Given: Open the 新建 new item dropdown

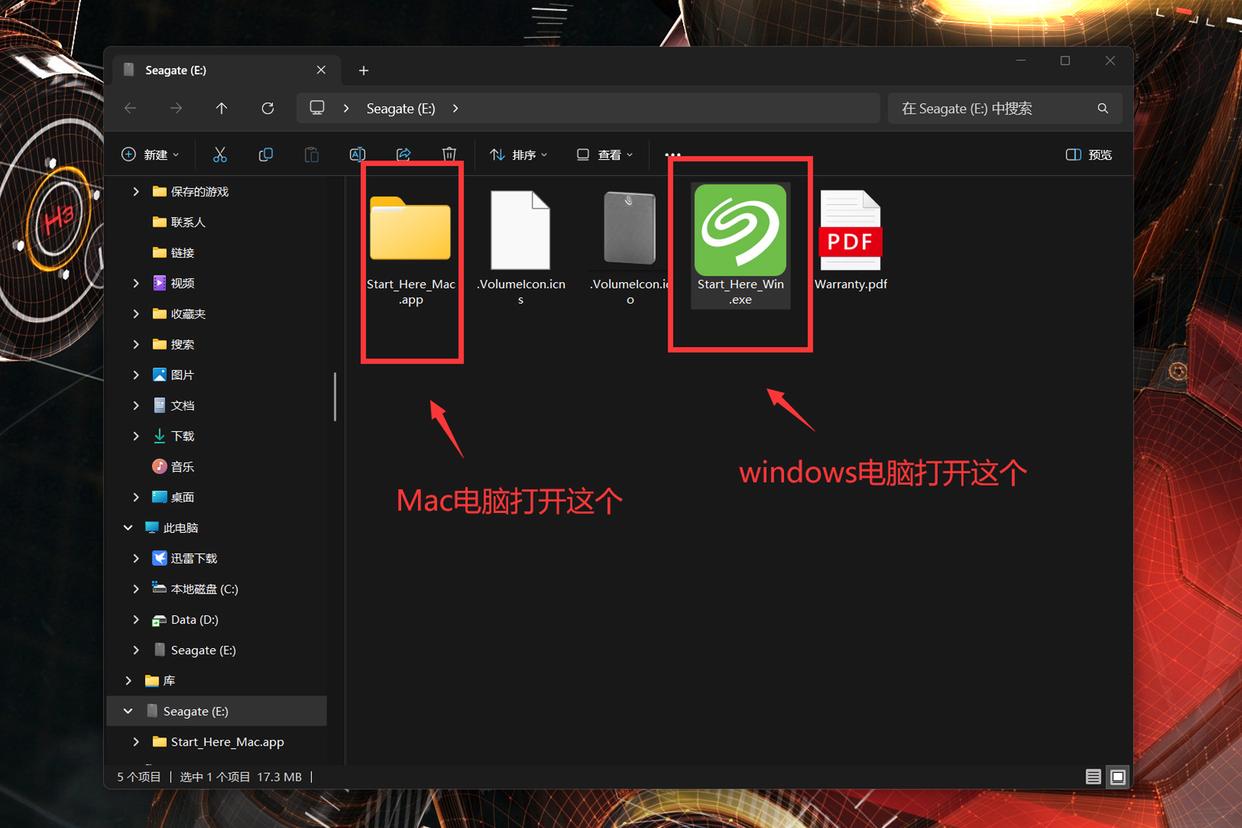Looking at the screenshot, I should point(150,155).
